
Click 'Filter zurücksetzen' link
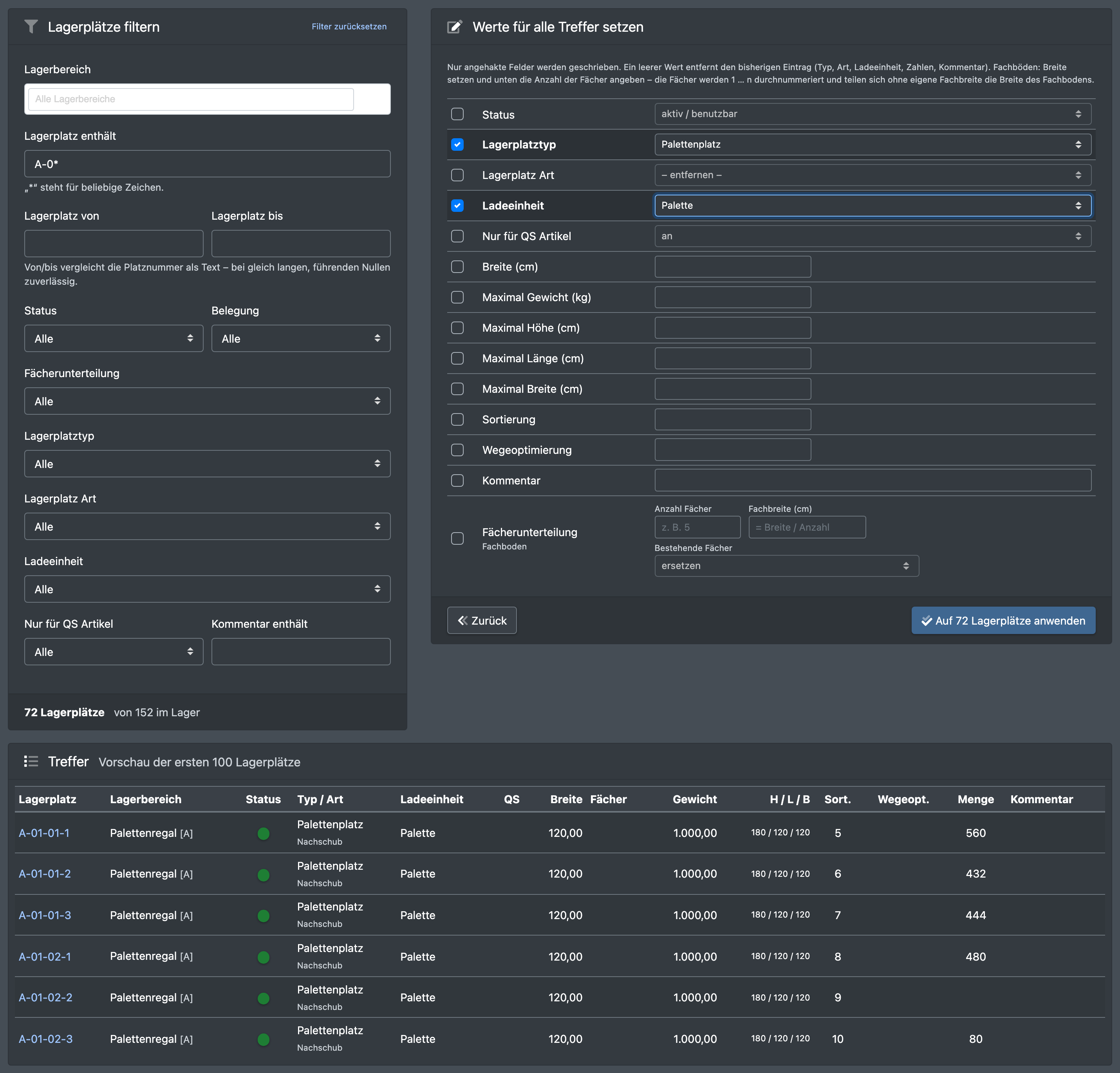[349, 27]
